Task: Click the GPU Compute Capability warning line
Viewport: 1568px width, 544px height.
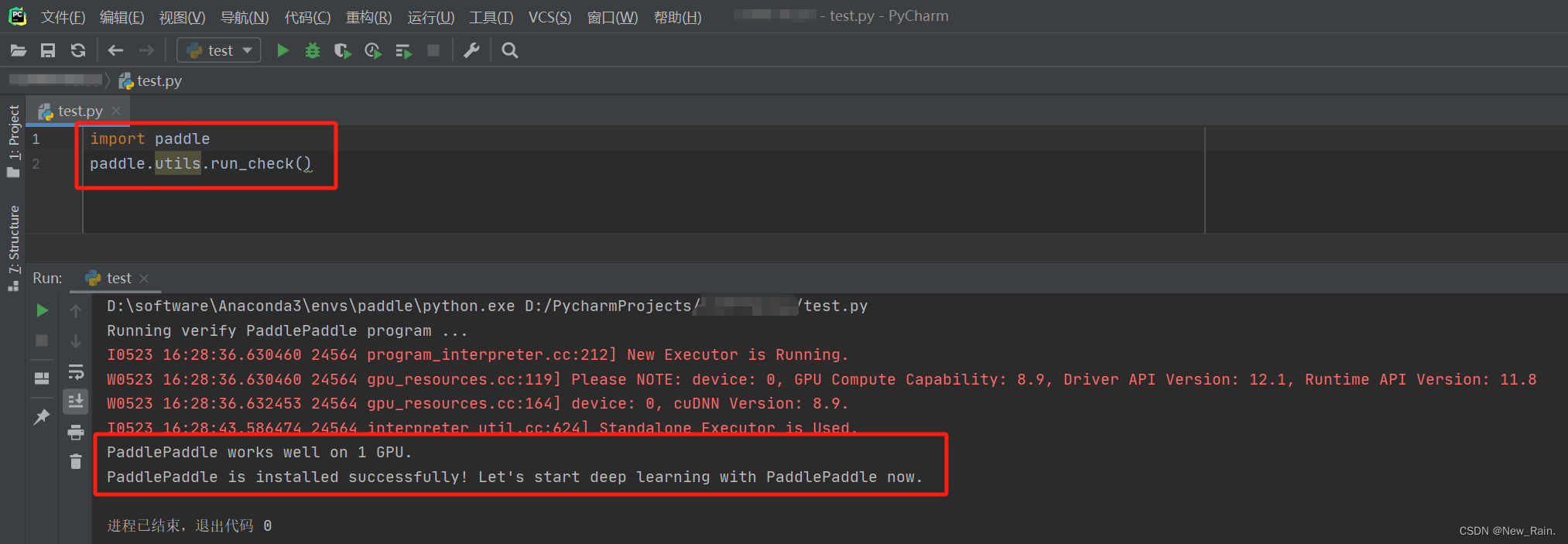Action: [822, 380]
